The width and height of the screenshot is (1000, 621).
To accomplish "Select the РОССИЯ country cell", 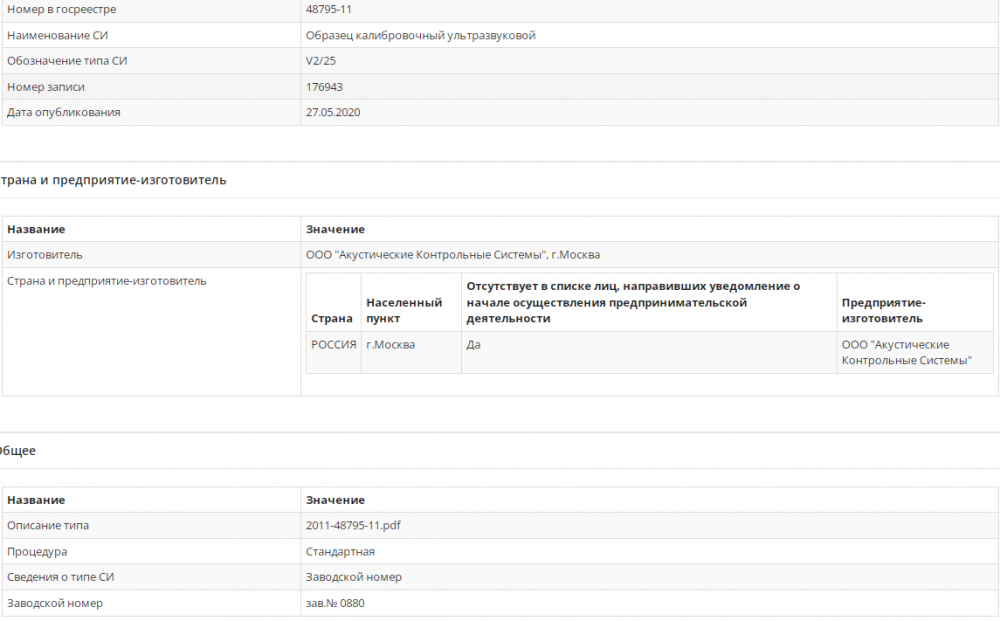I will (333, 345).
